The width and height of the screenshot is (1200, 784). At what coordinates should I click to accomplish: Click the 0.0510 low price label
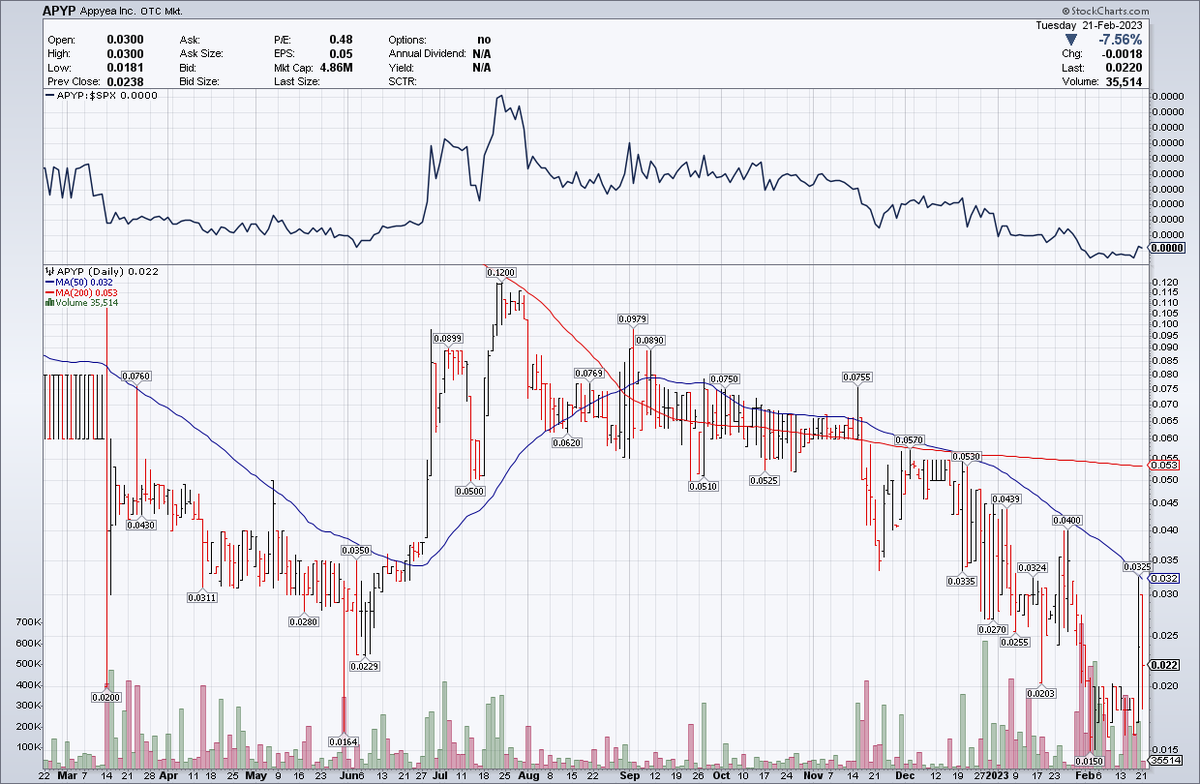(x=704, y=486)
